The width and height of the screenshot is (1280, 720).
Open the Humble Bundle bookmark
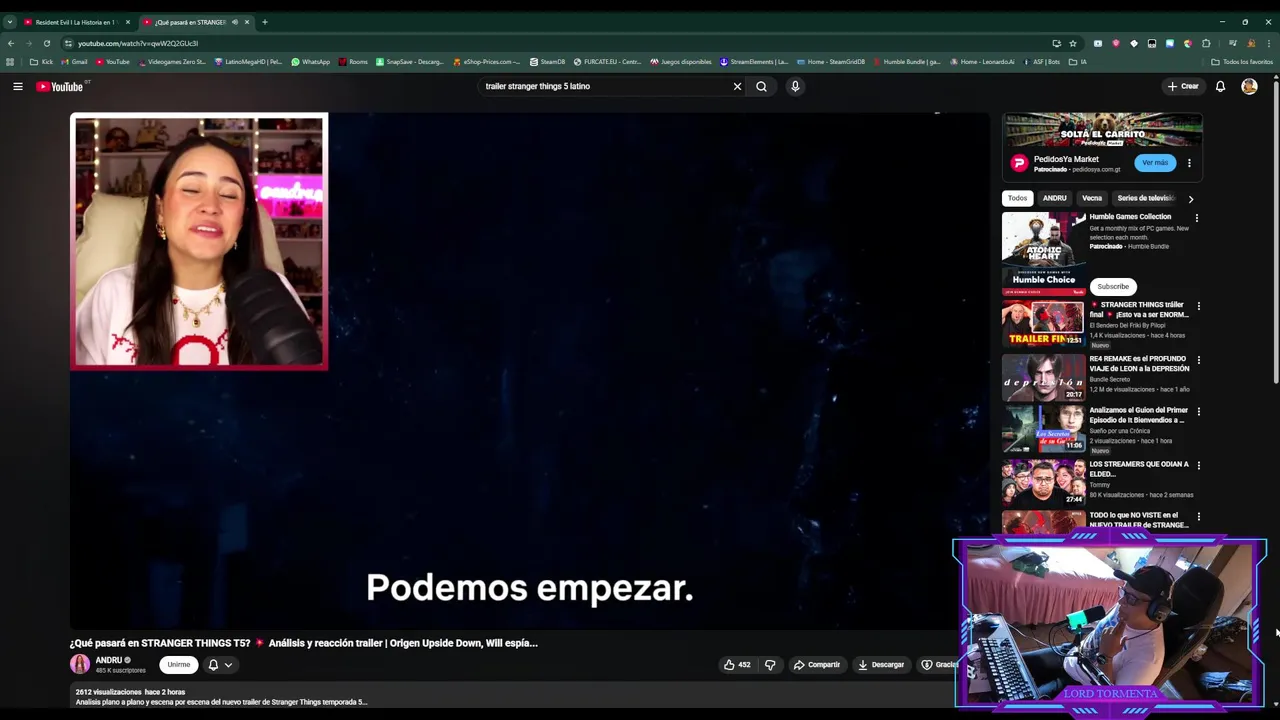pos(906,62)
